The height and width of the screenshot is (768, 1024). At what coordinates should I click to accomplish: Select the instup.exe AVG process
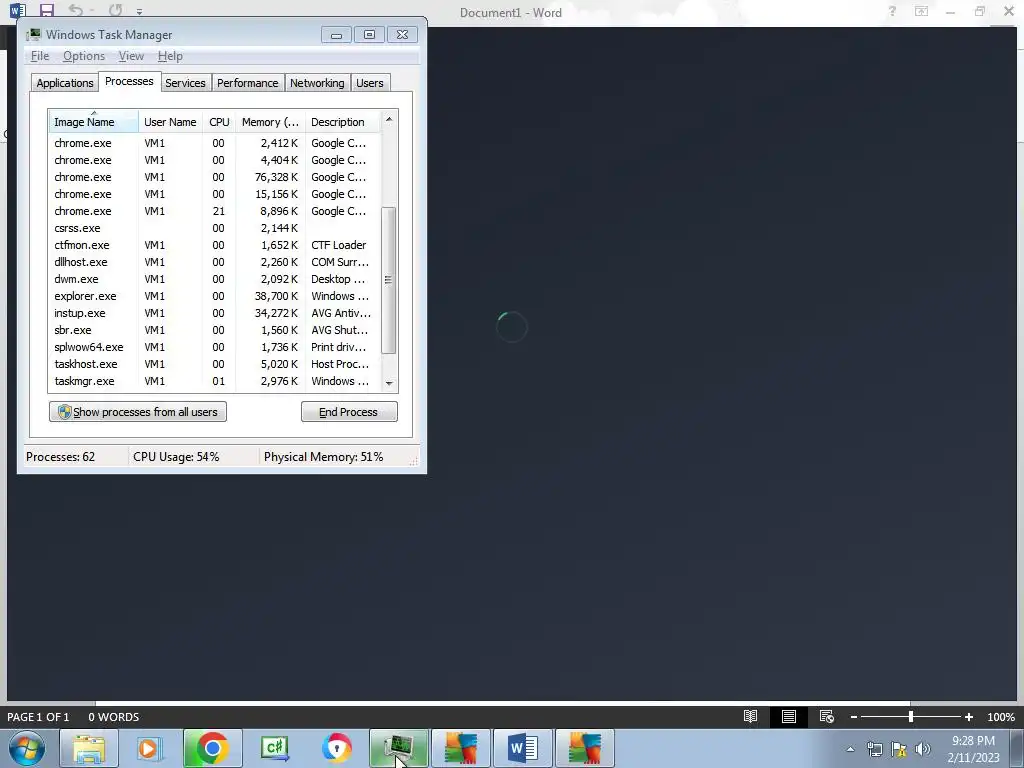tap(214, 313)
